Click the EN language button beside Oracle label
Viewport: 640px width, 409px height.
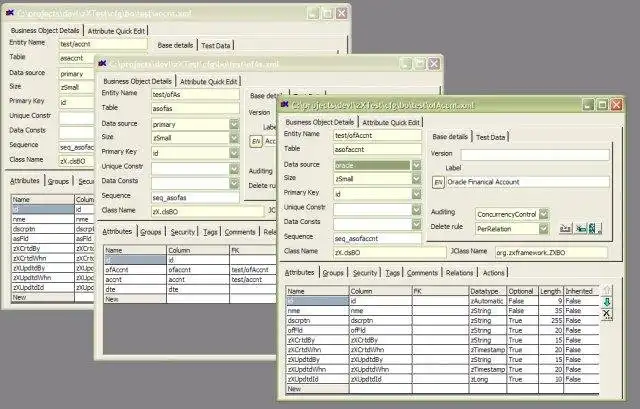pyautogui.click(x=438, y=182)
